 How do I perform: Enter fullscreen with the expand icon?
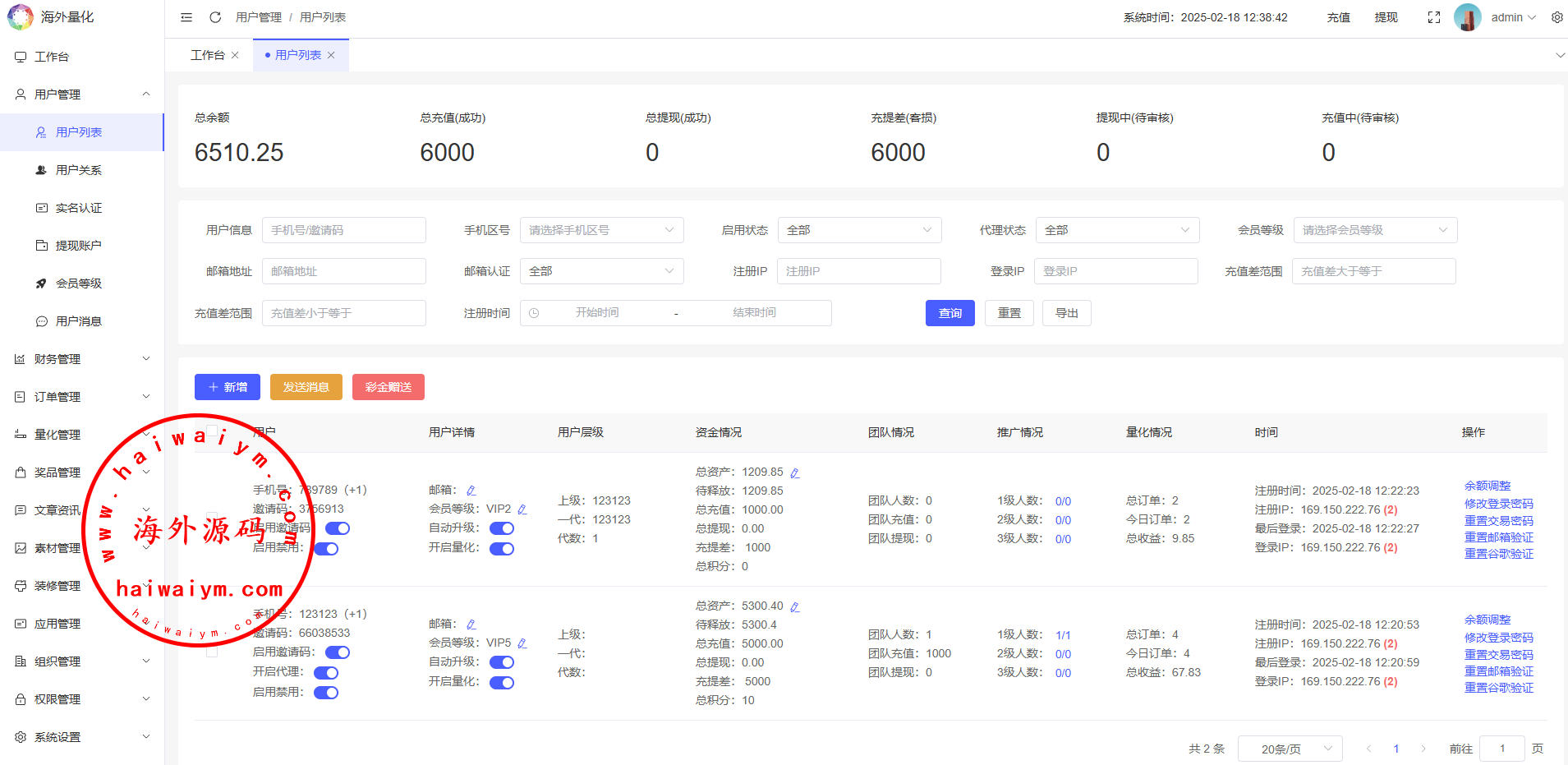pyautogui.click(x=1433, y=17)
